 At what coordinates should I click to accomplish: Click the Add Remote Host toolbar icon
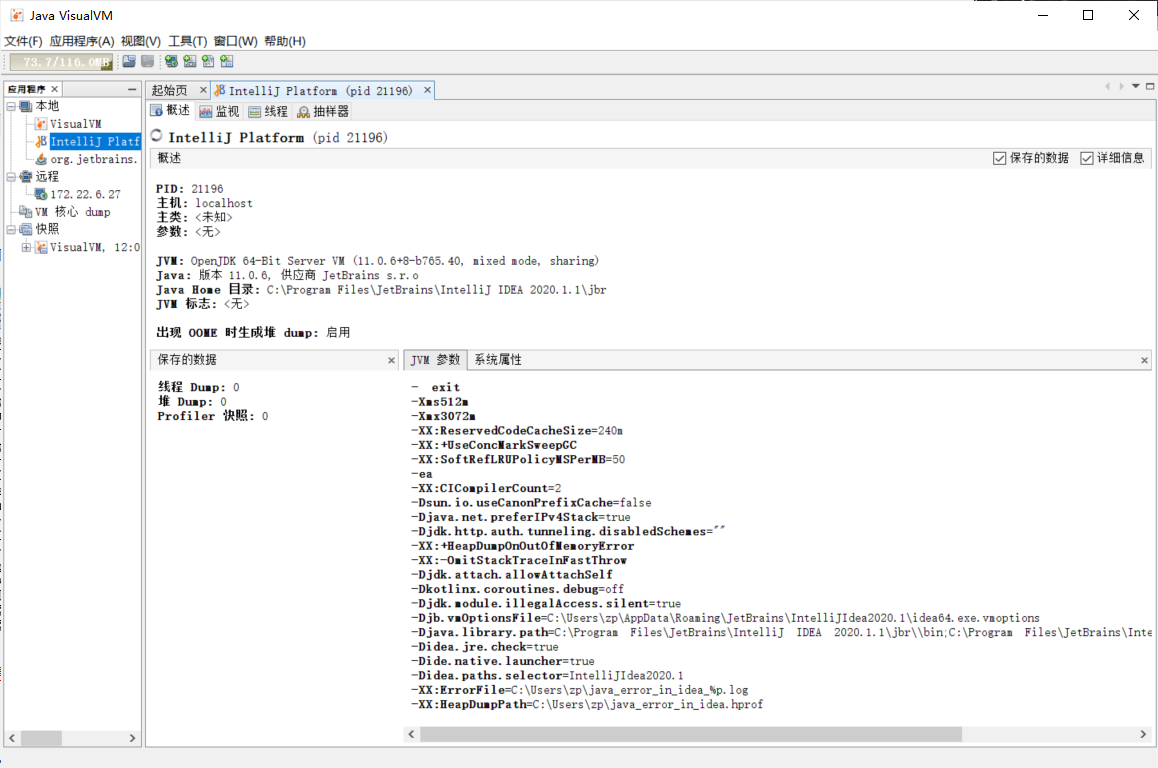(171, 61)
